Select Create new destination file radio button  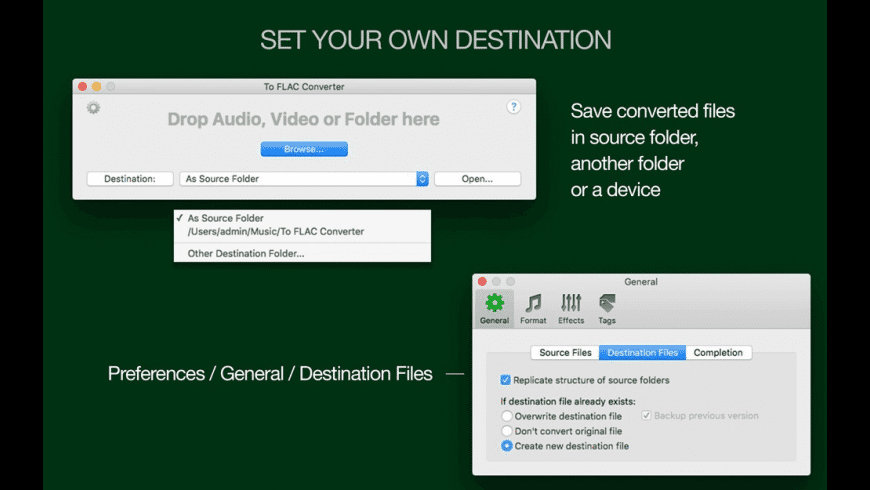pyautogui.click(x=507, y=446)
